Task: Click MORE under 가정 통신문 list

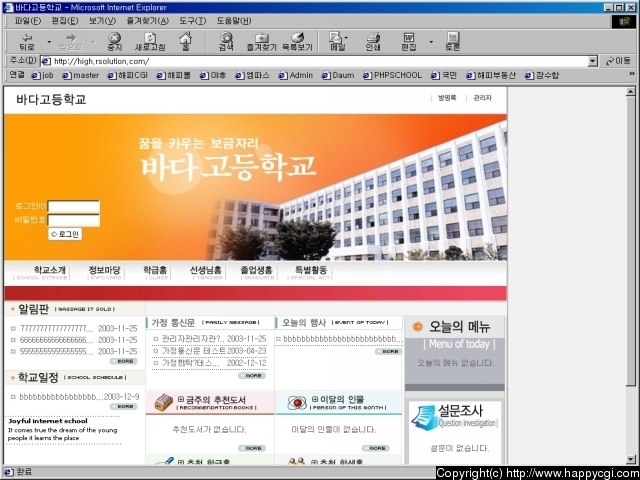Action: (x=252, y=376)
